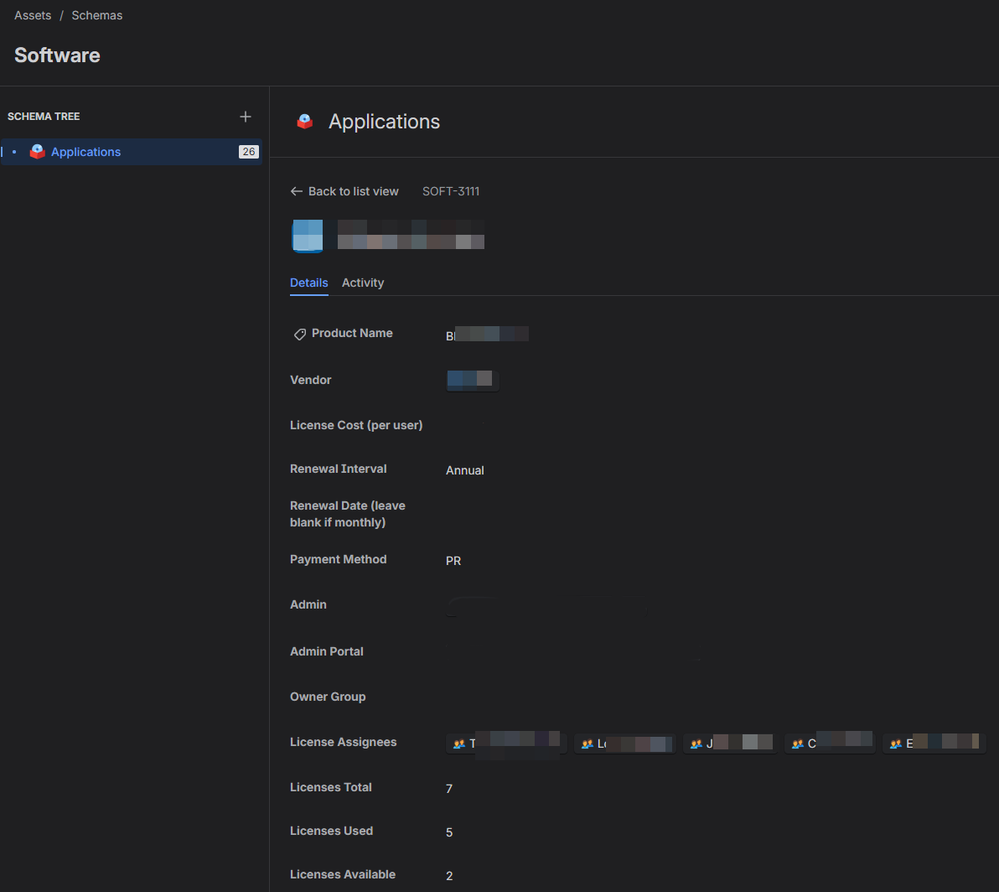The width and height of the screenshot is (999, 892).
Task: Click Renewal Interval value Annual
Action: coord(465,470)
